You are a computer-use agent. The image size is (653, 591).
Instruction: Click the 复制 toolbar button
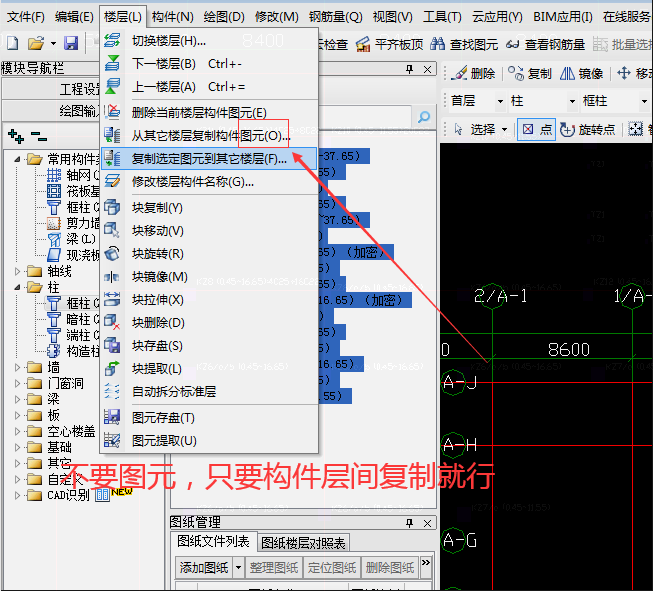(x=530, y=74)
